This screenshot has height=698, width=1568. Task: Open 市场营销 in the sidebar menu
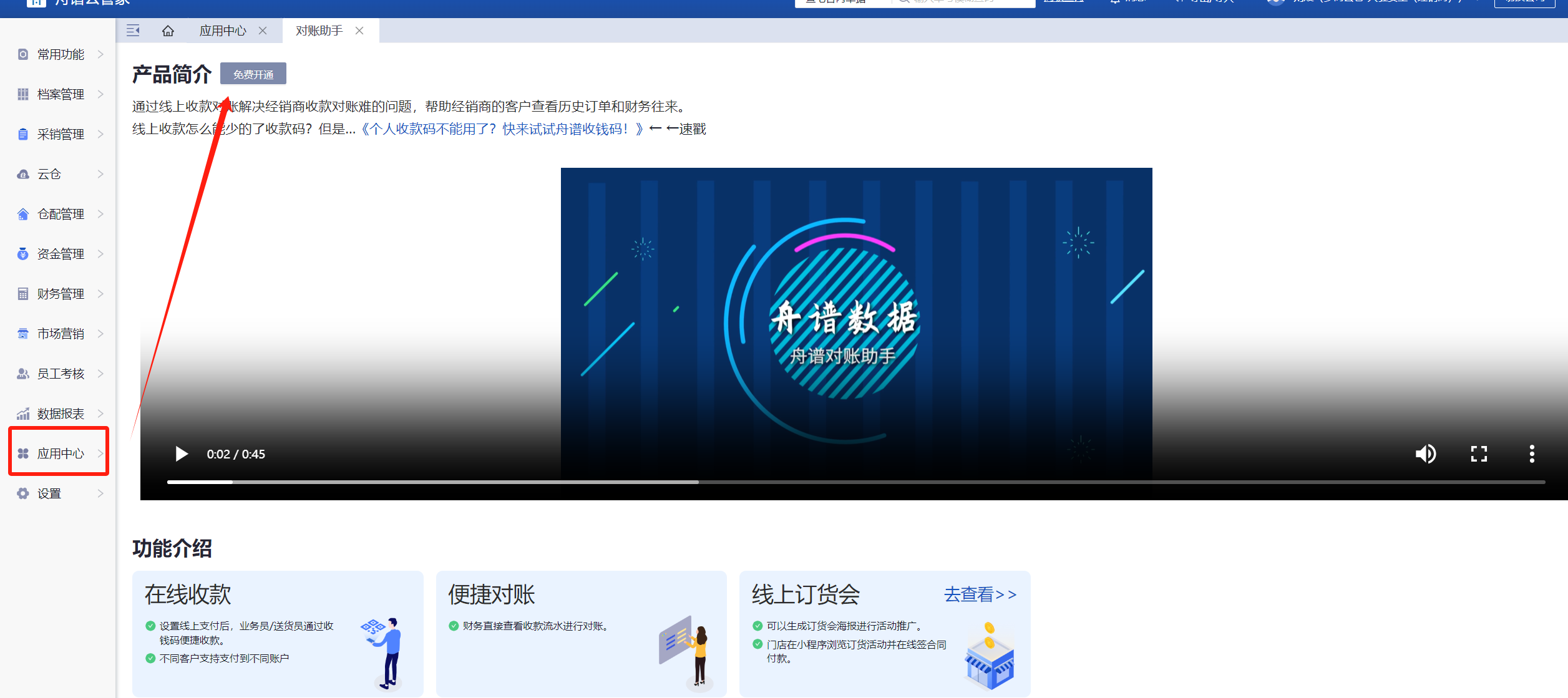coord(61,334)
